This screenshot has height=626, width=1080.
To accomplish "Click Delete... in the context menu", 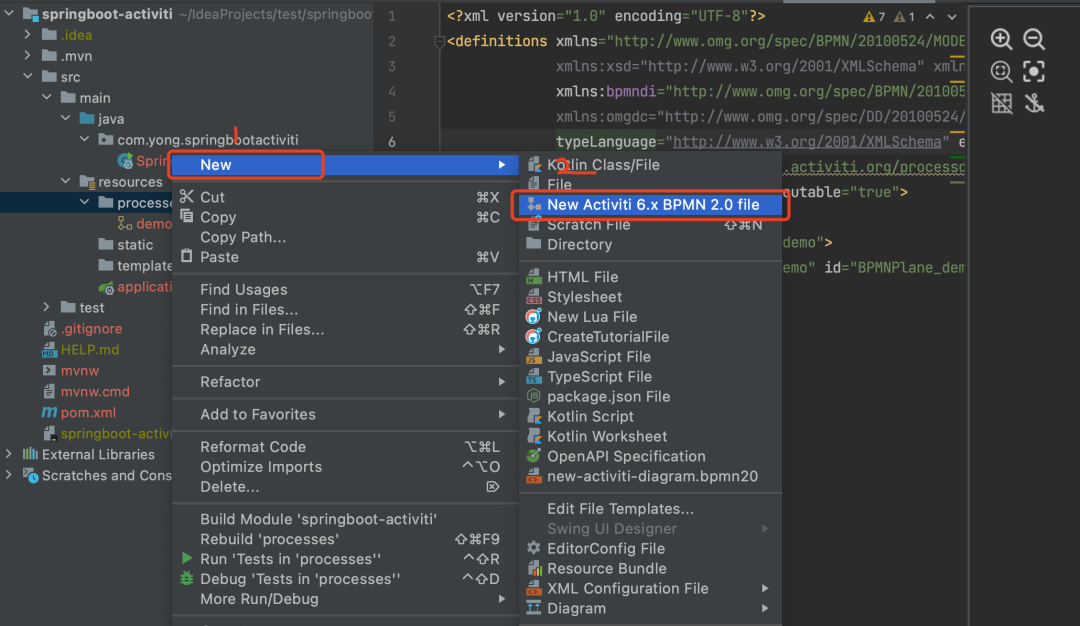I will tap(344, 487).
